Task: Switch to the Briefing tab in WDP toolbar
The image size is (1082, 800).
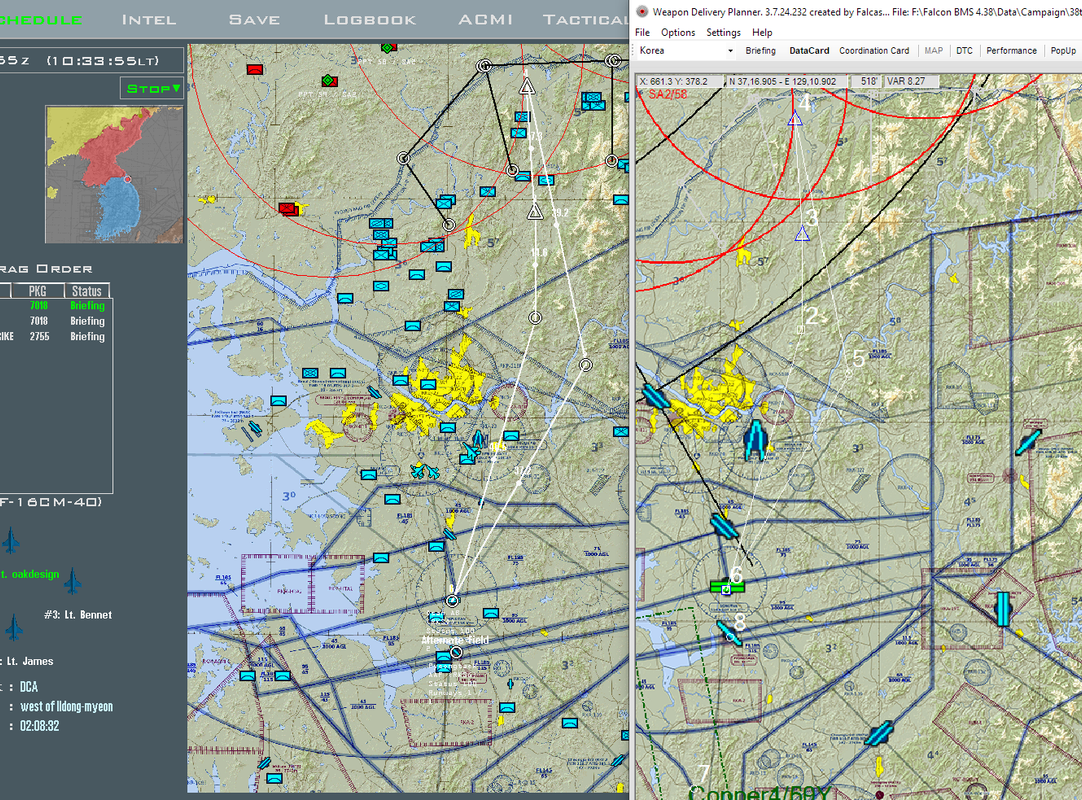Action: click(760, 50)
